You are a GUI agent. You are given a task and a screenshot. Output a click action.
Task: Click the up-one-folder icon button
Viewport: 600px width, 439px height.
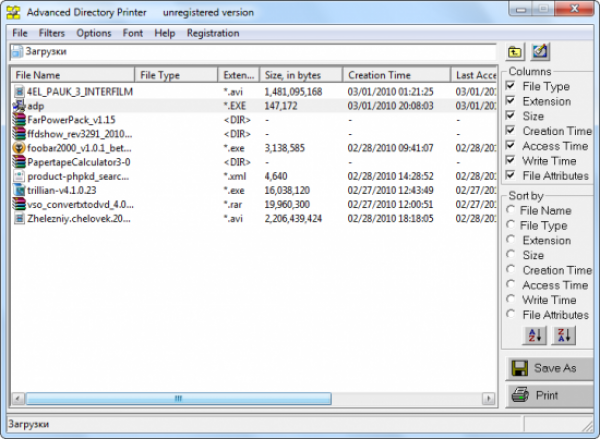pos(515,52)
